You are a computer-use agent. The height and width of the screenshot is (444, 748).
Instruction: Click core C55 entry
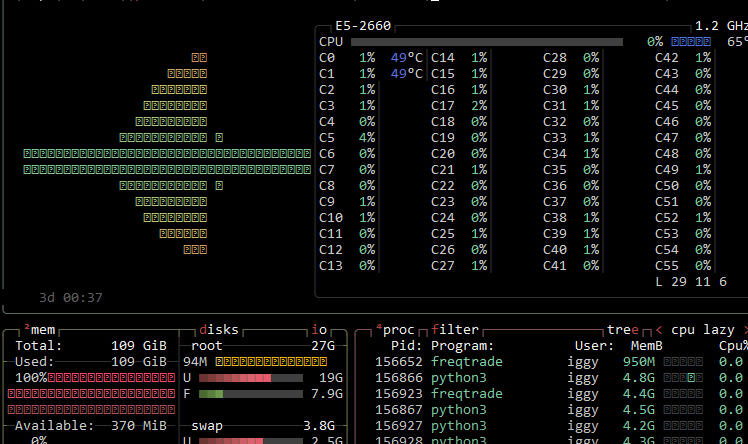pos(683,266)
